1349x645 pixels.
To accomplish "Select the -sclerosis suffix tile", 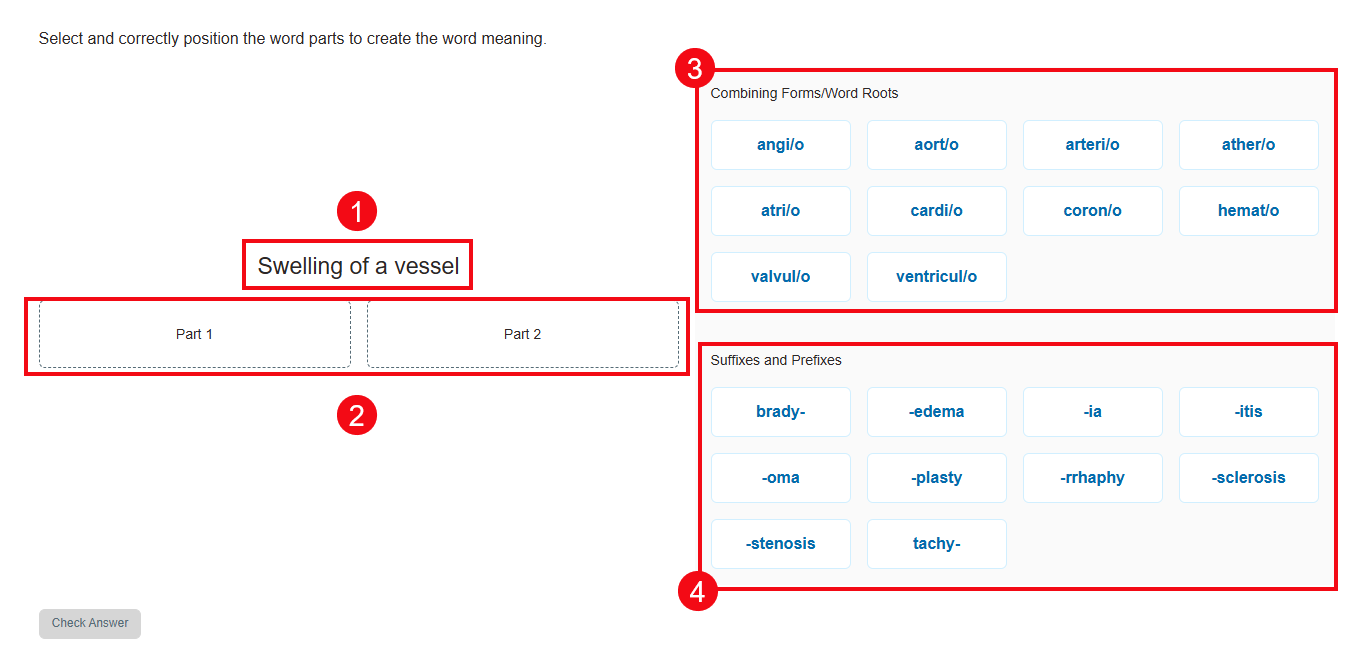I will point(1248,478).
